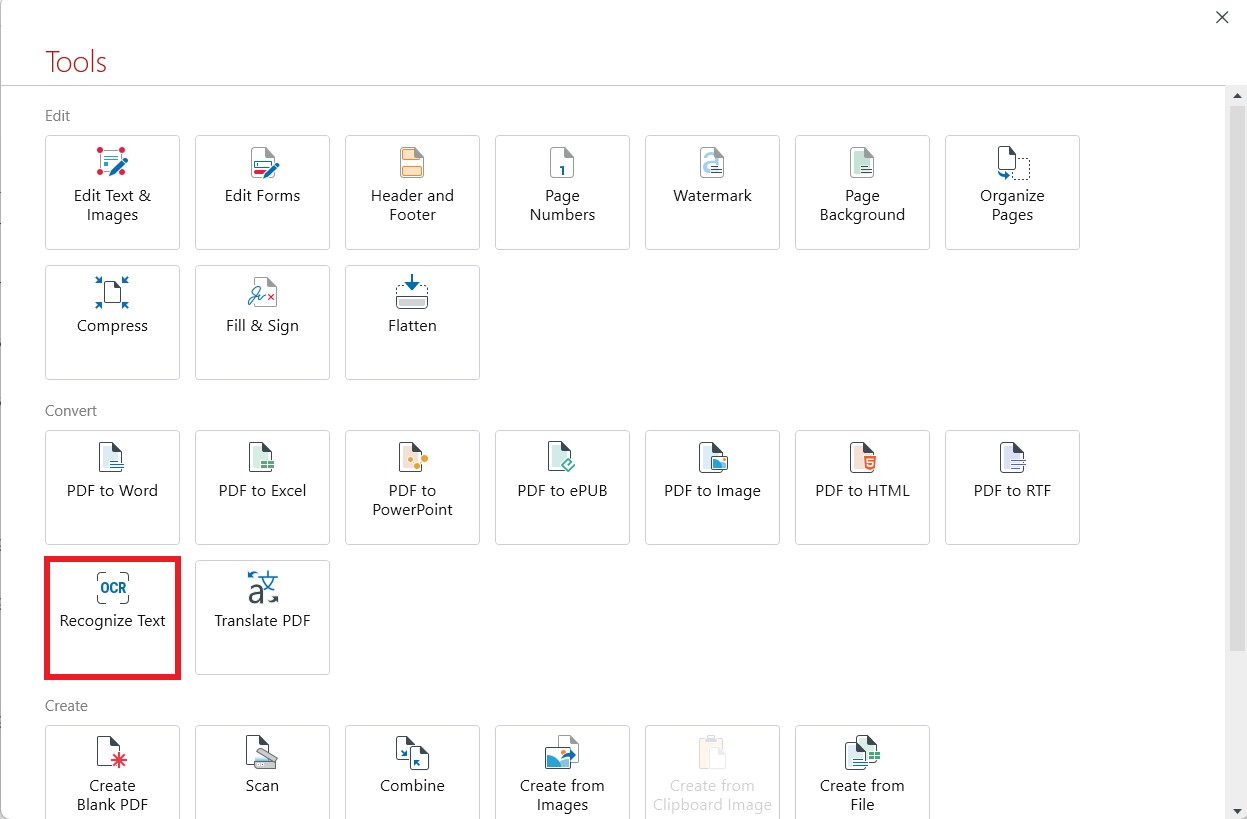Screen dimensions: 1247x819
Task: Convert the PDF to Word
Action: pos(112,487)
